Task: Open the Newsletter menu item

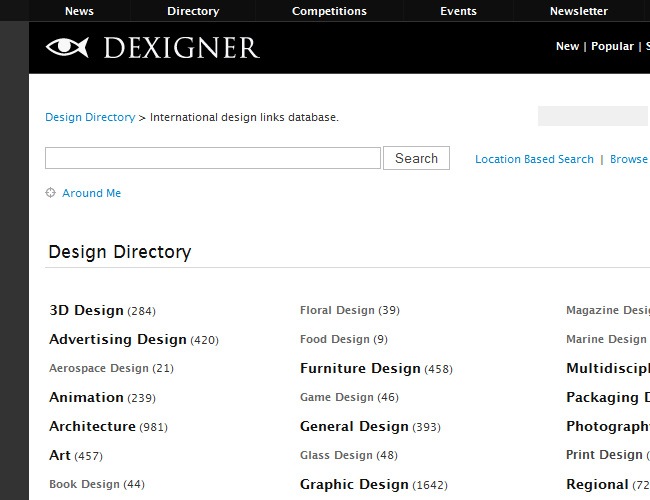Action: pos(578,11)
